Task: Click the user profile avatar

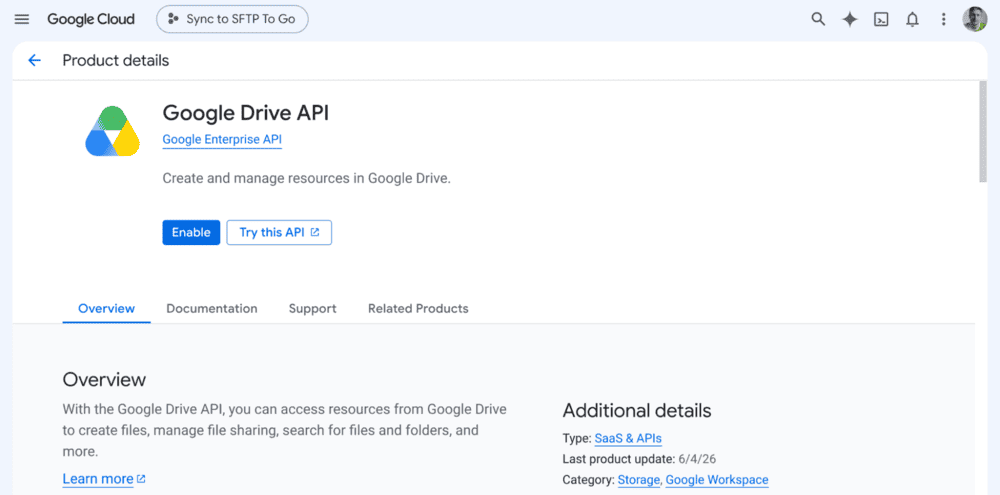Action: tap(974, 19)
